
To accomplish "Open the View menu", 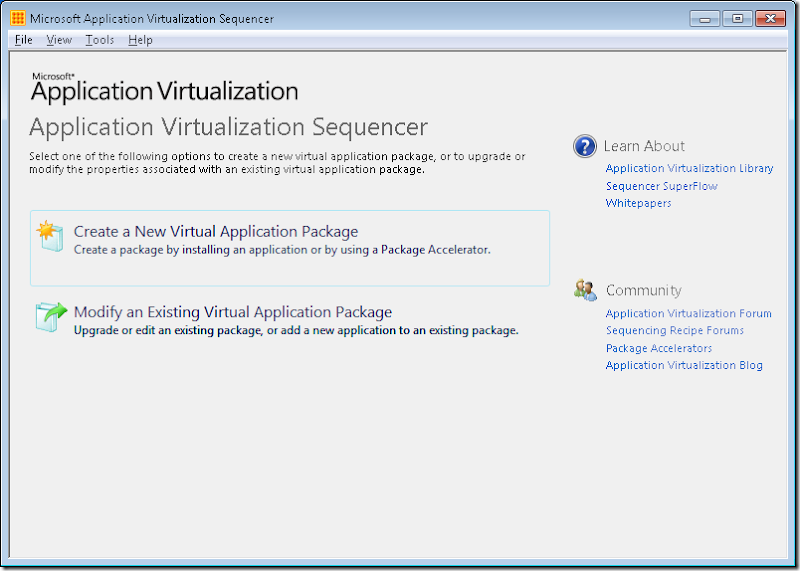I will coord(59,40).
